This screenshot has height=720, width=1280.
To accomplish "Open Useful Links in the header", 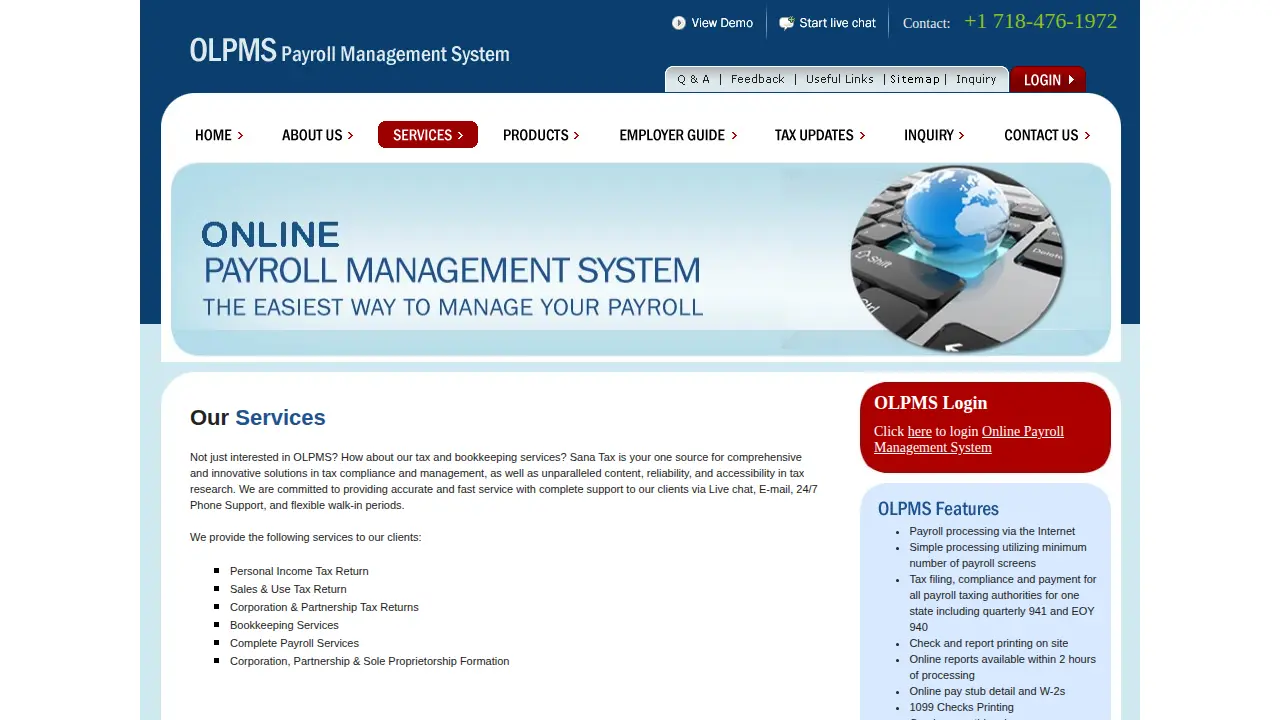I will (840, 79).
